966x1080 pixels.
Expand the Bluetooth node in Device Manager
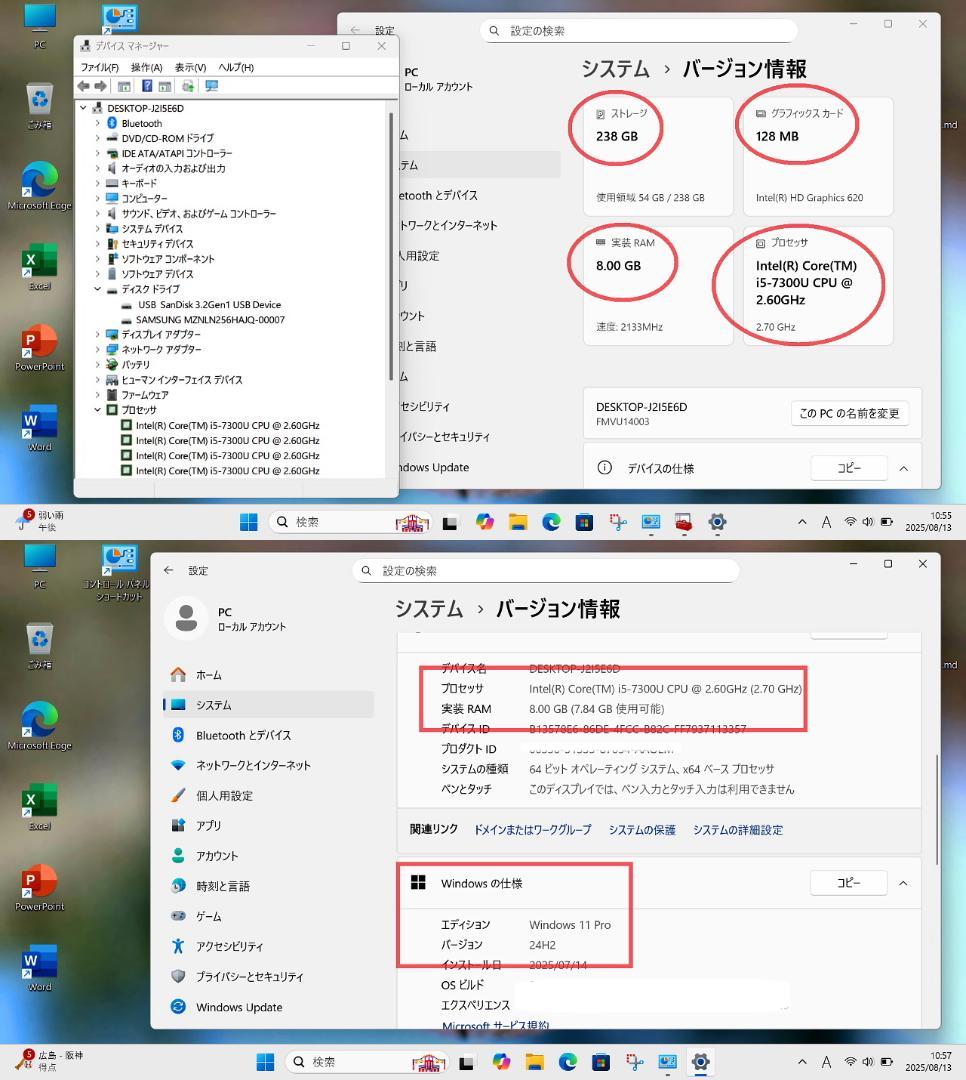[96, 123]
